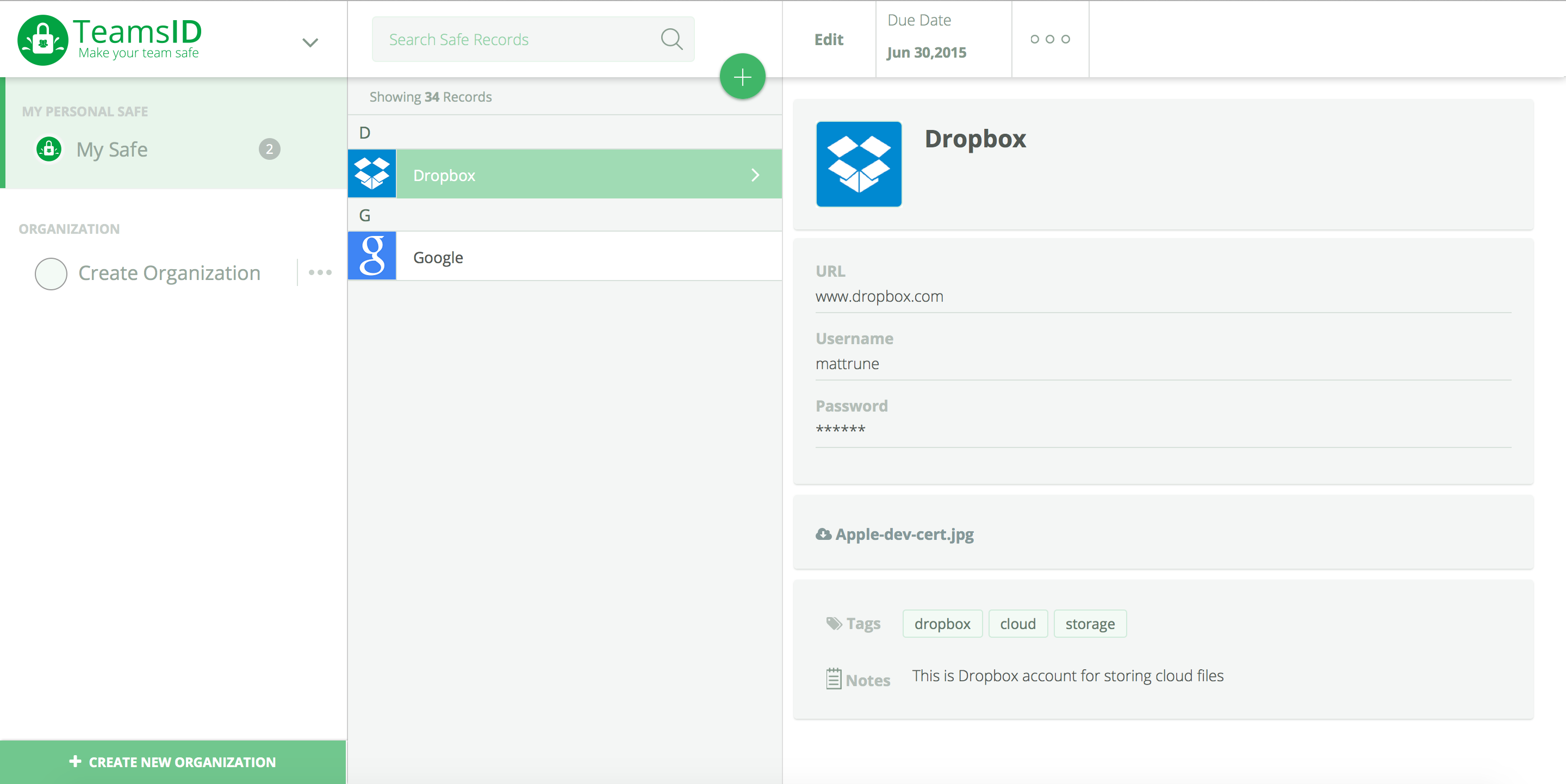Click the large Dropbox logo in record details

coord(859,164)
